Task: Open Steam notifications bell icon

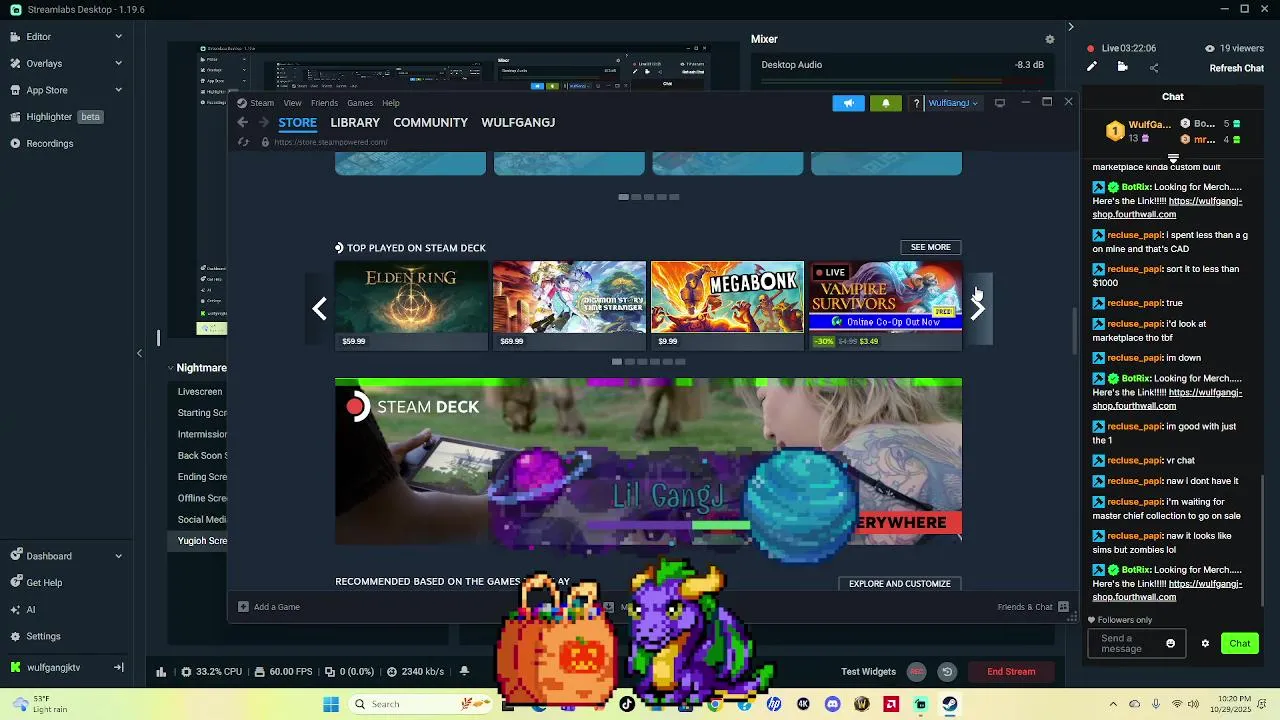Action: (885, 103)
